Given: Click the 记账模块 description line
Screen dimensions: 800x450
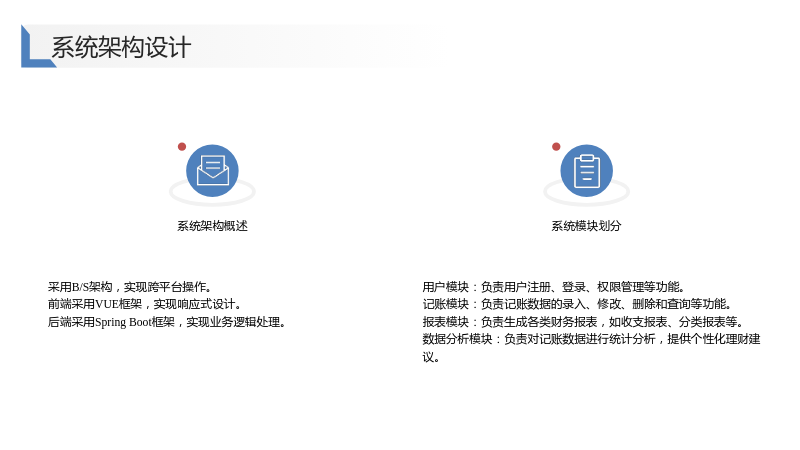Looking at the screenshot, I should 577,304.
